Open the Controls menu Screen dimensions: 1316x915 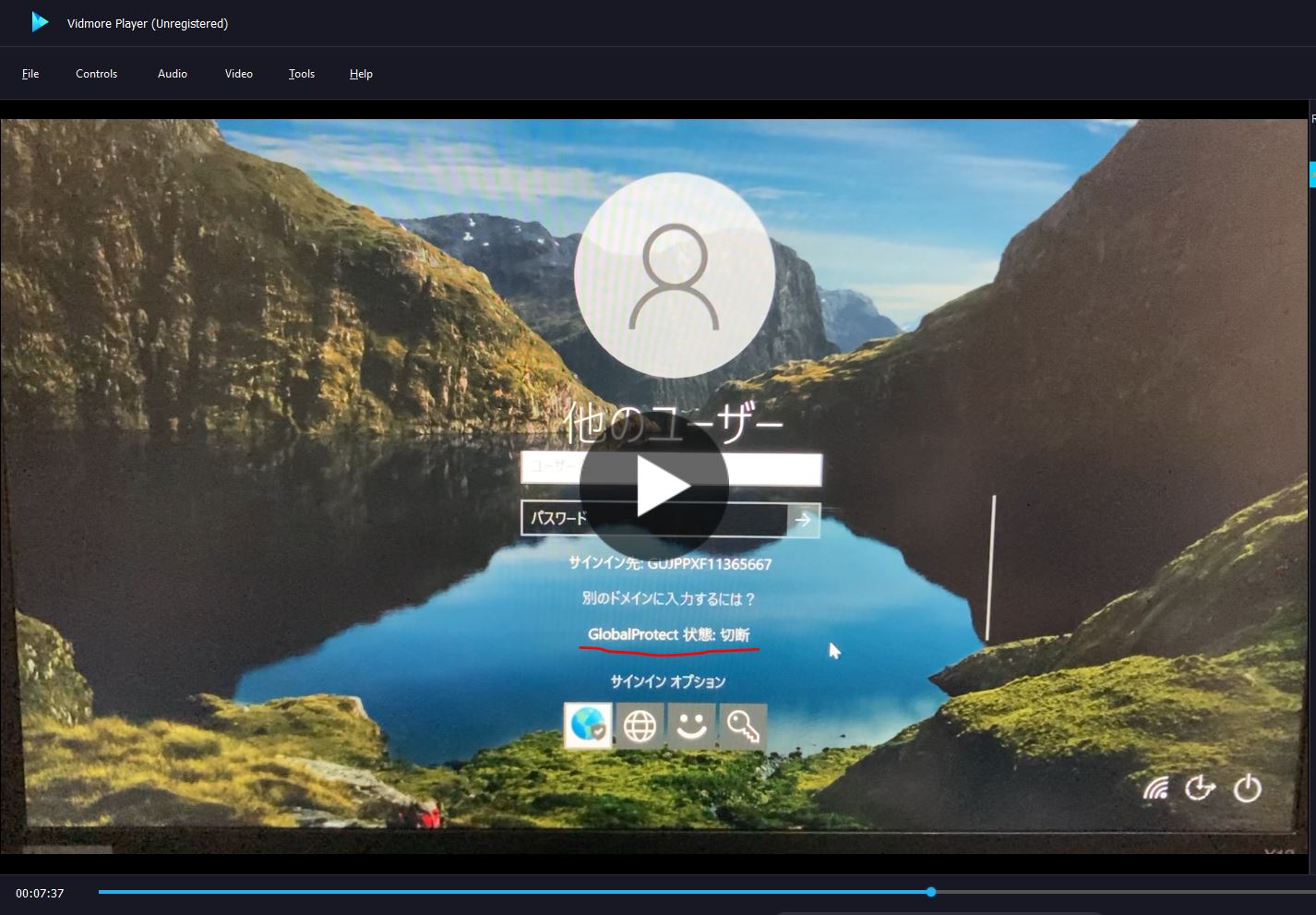pyautogui.click(x=96, y=74)
